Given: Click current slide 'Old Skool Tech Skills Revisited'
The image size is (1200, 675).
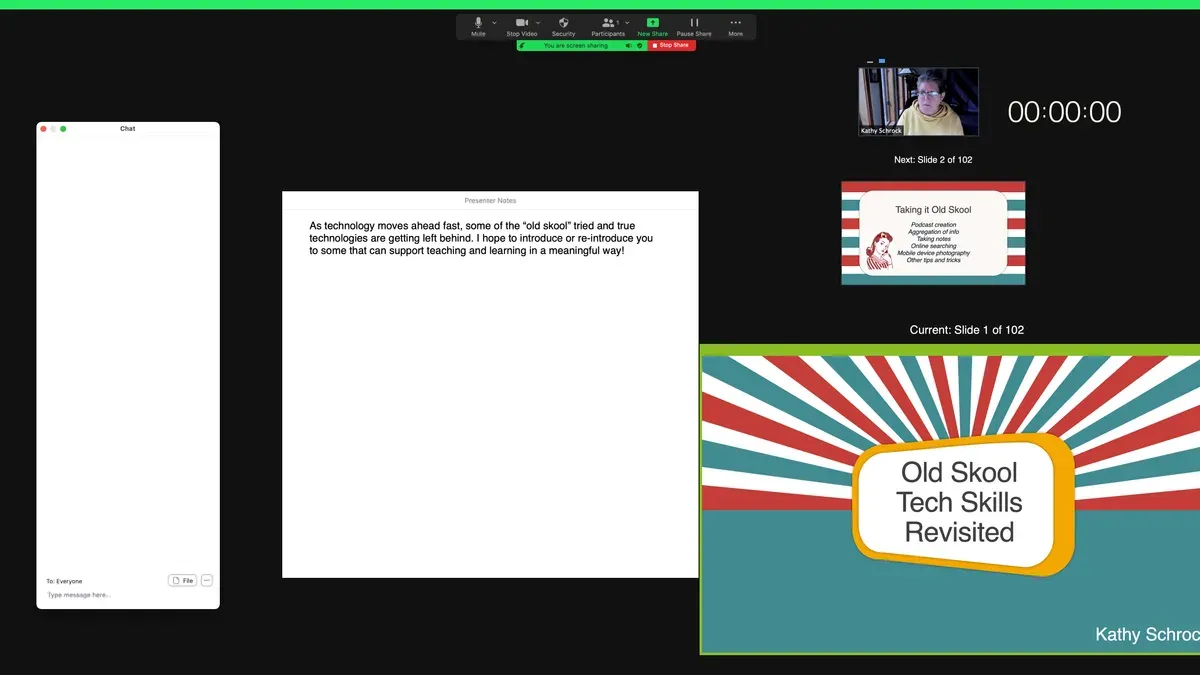Looking at the screenshot, I should [950, 500].
